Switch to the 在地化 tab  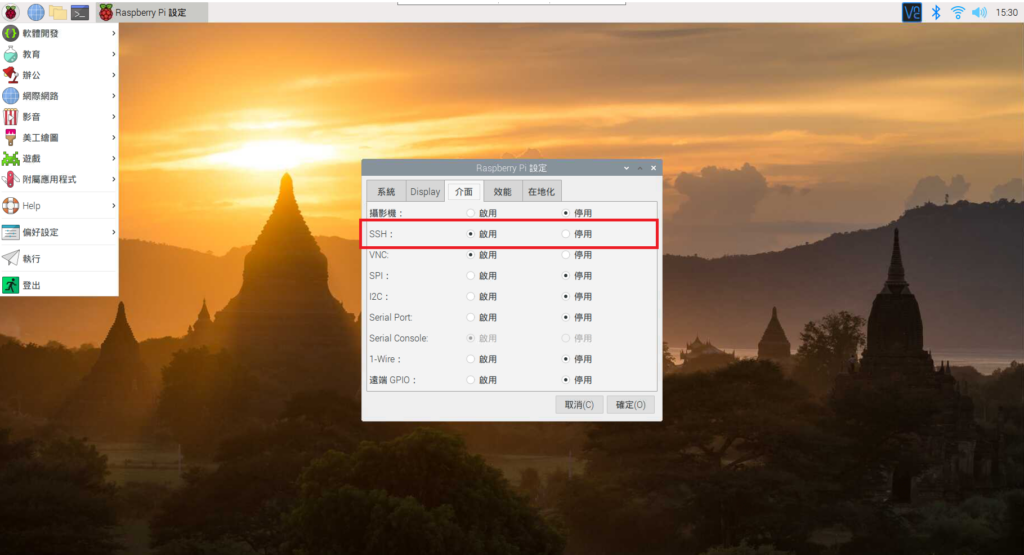[541, 192]
